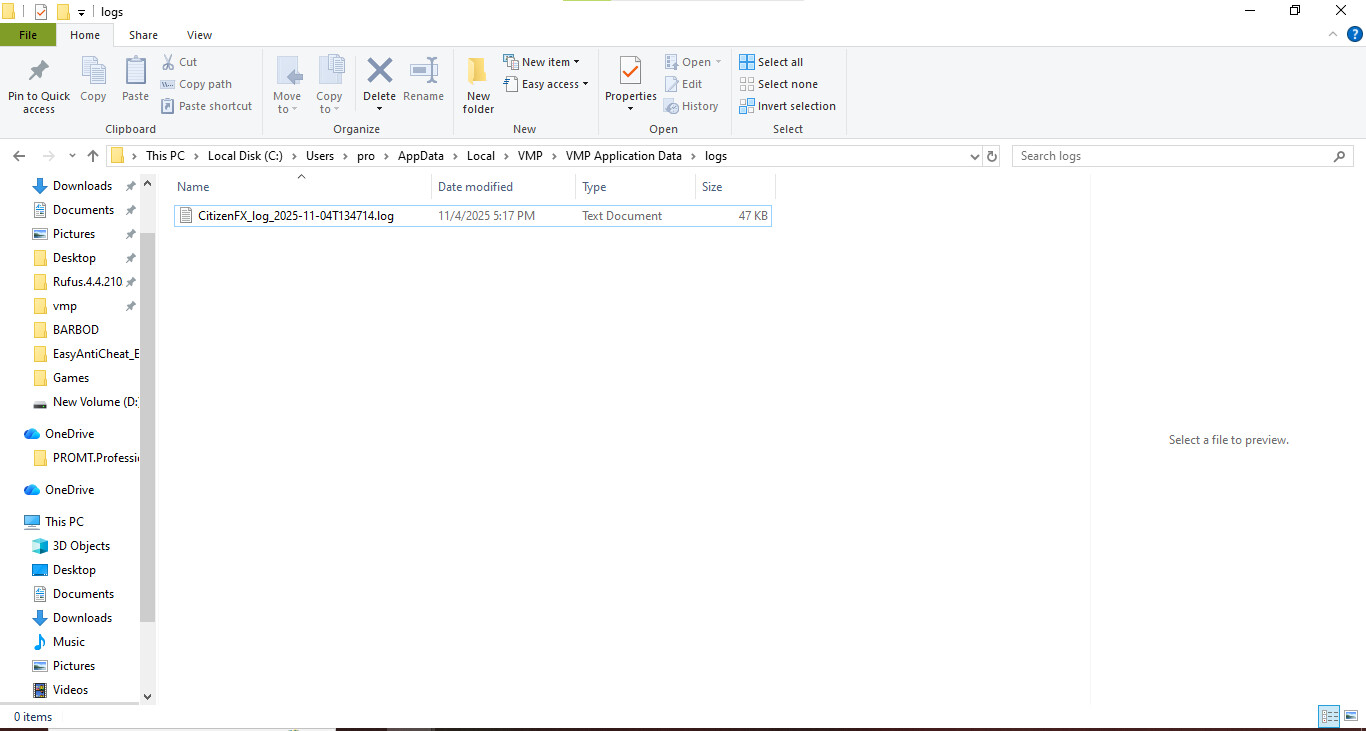Click the Pin to Quick access icon
1366x731 pixels.
[x=39, y=72]
